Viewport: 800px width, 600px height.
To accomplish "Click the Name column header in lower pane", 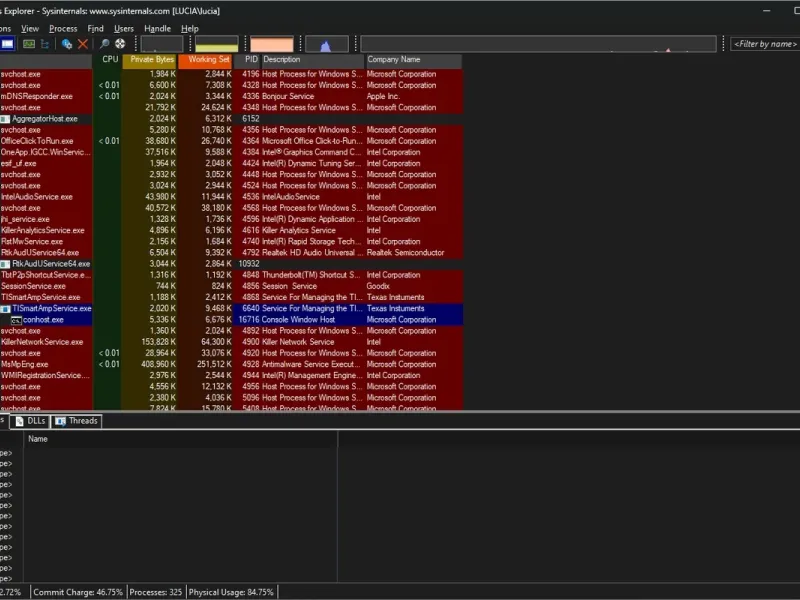I will (180, 439).
